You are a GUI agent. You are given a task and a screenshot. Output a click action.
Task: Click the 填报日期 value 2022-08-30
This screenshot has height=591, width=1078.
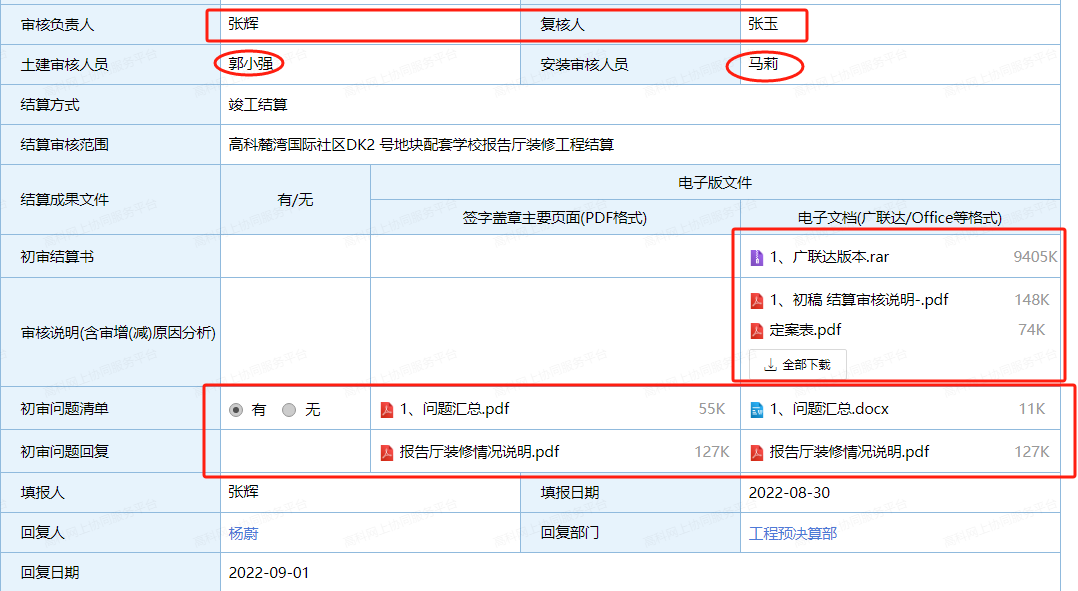(x=788, y=493)
